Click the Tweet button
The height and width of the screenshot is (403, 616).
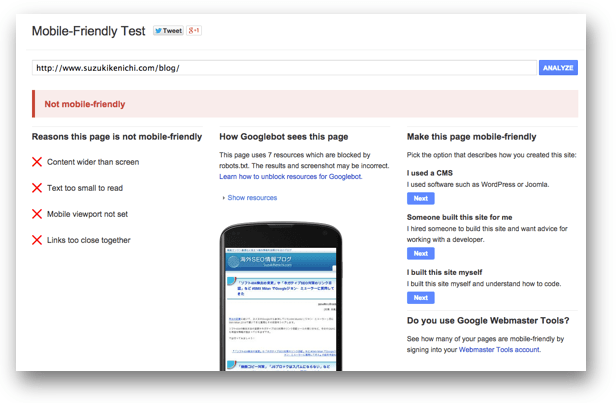(x=168, y=31)
